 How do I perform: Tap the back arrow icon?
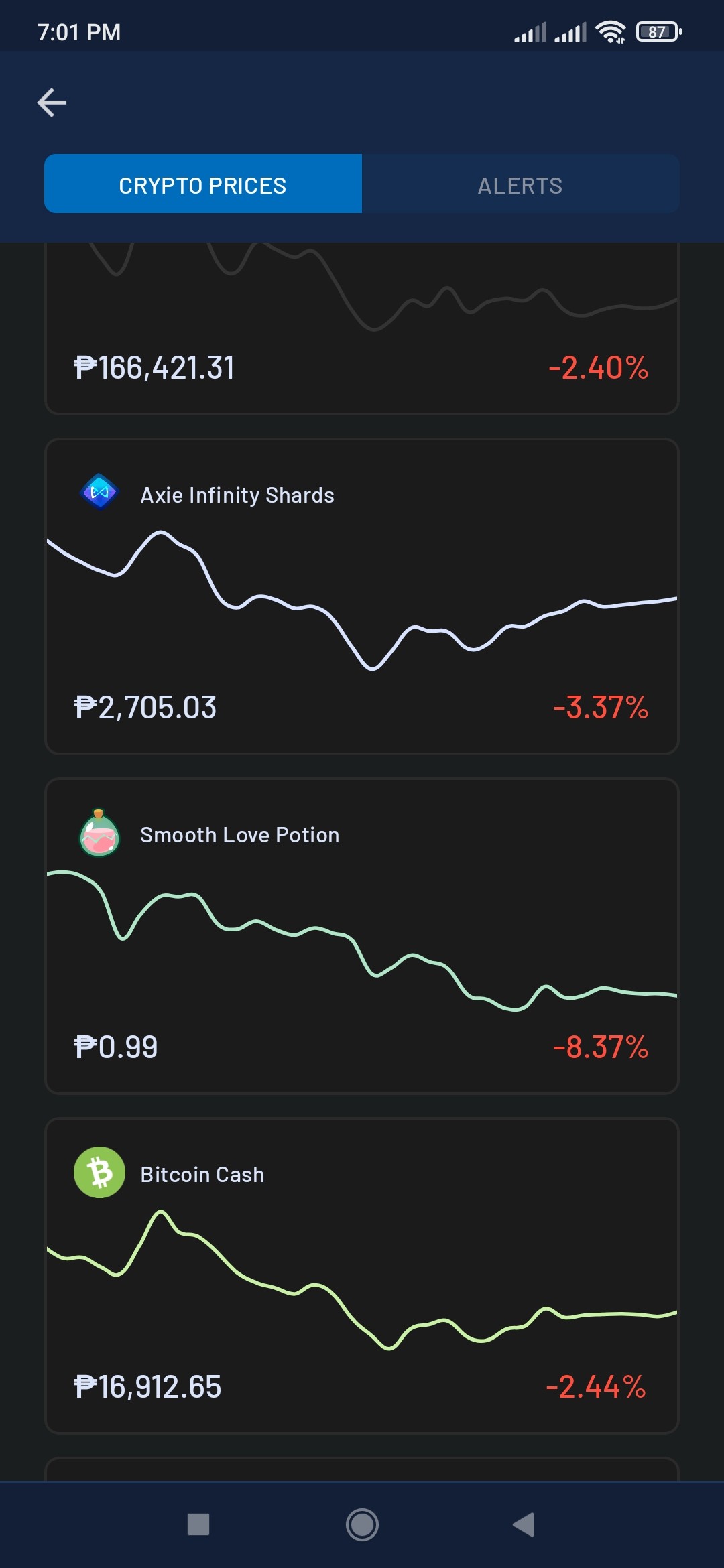click(x=52, y=103)
